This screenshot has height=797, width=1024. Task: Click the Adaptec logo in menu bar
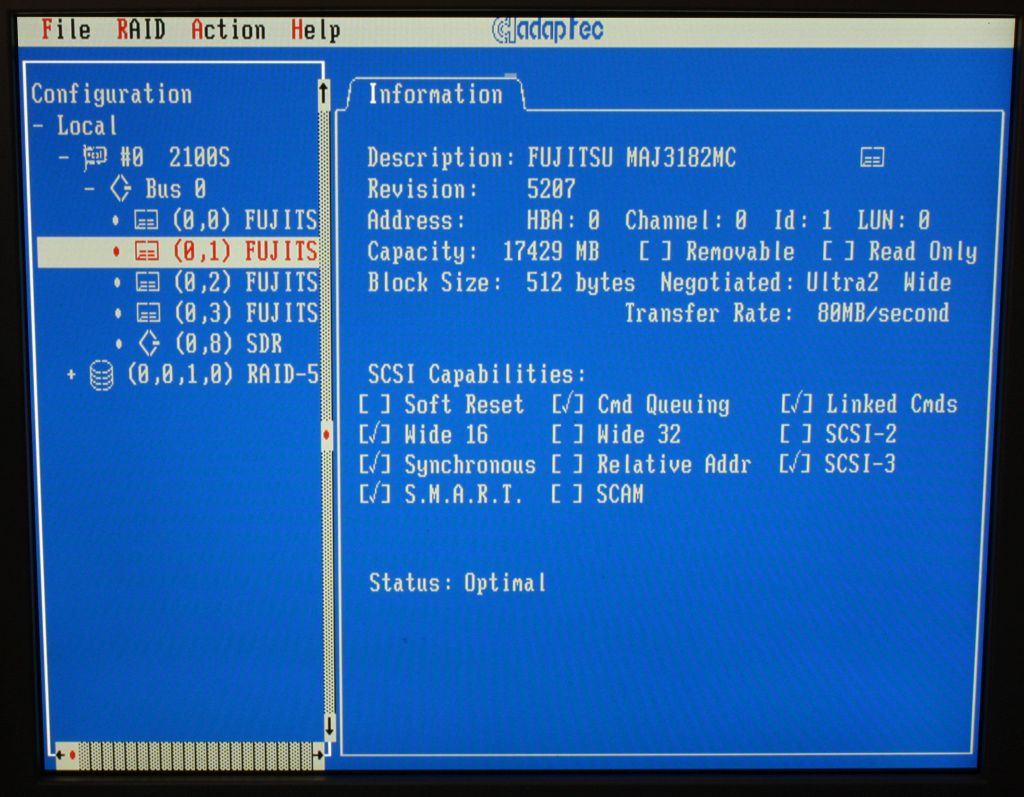(x=547, y=29)
